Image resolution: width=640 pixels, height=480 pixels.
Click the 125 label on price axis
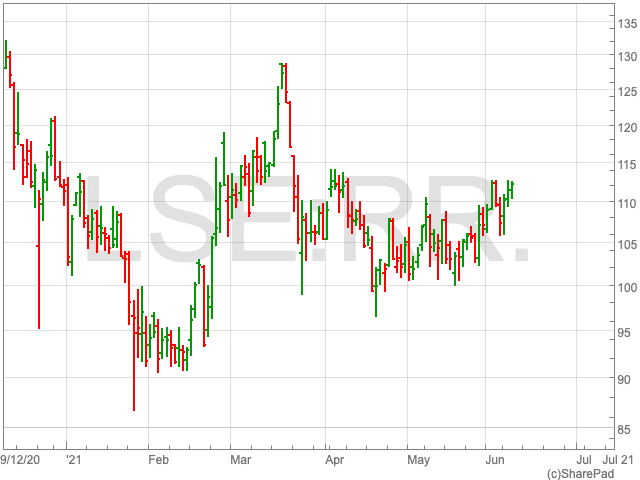pos(626,93)
